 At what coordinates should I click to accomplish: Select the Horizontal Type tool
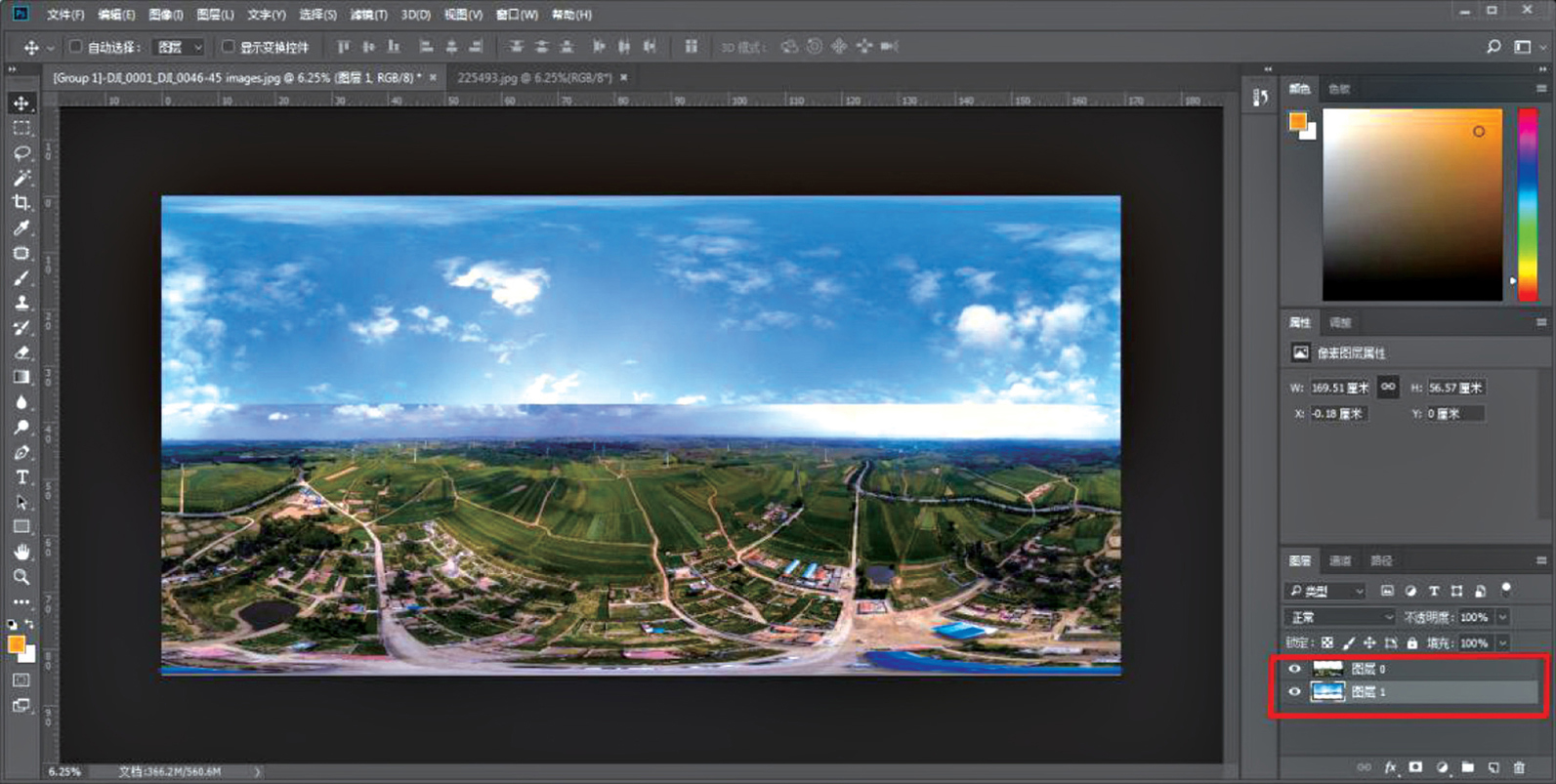[21, 477]
